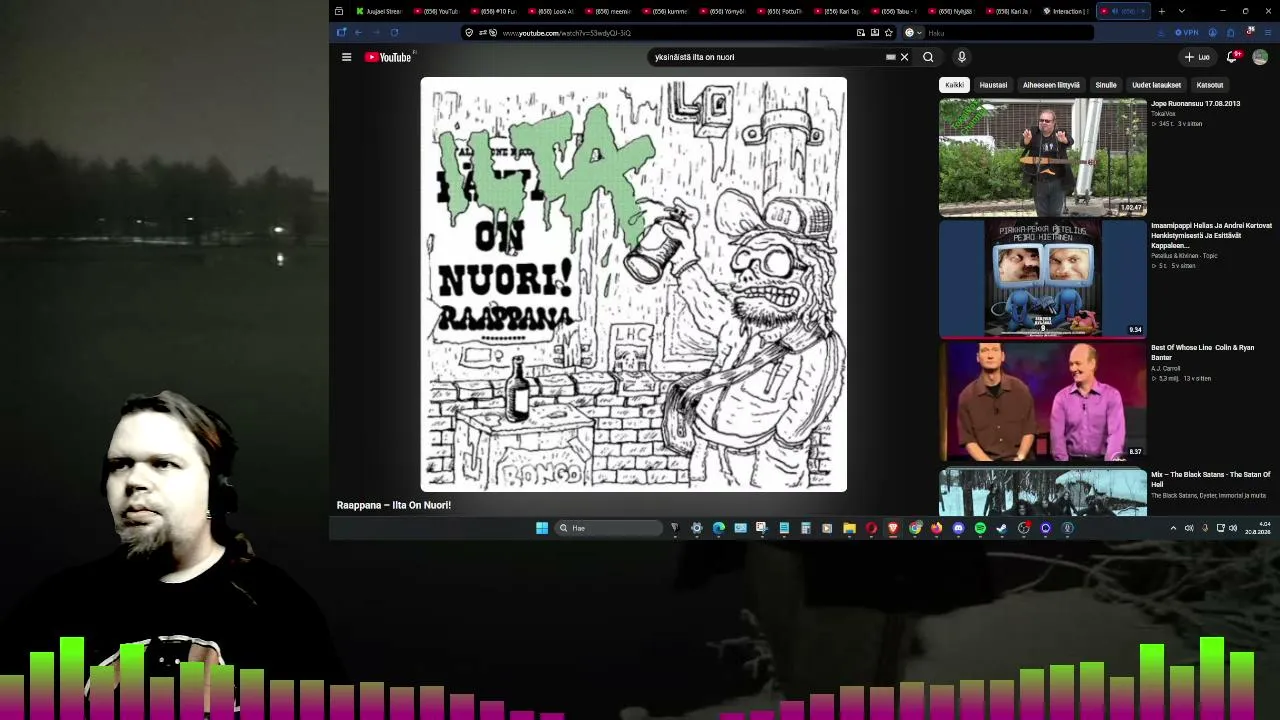The height and width of the screenshot is (720, 1280).
Task: Open Jope Ruonansuu 17.08.2013 title link
Action: [x=1195, y=103]
